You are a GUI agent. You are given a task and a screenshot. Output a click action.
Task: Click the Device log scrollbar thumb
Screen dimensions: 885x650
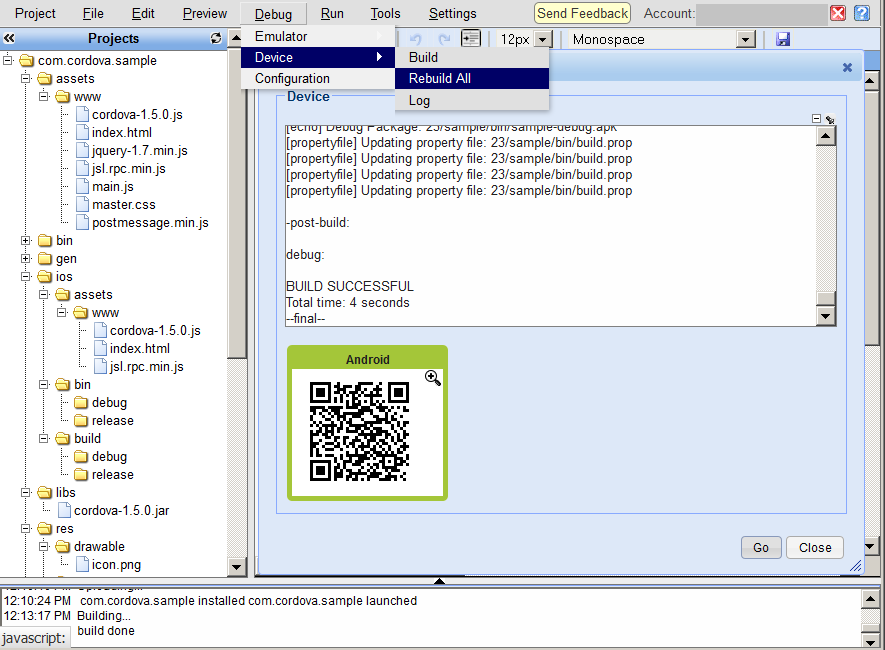(x=826, y=298)
